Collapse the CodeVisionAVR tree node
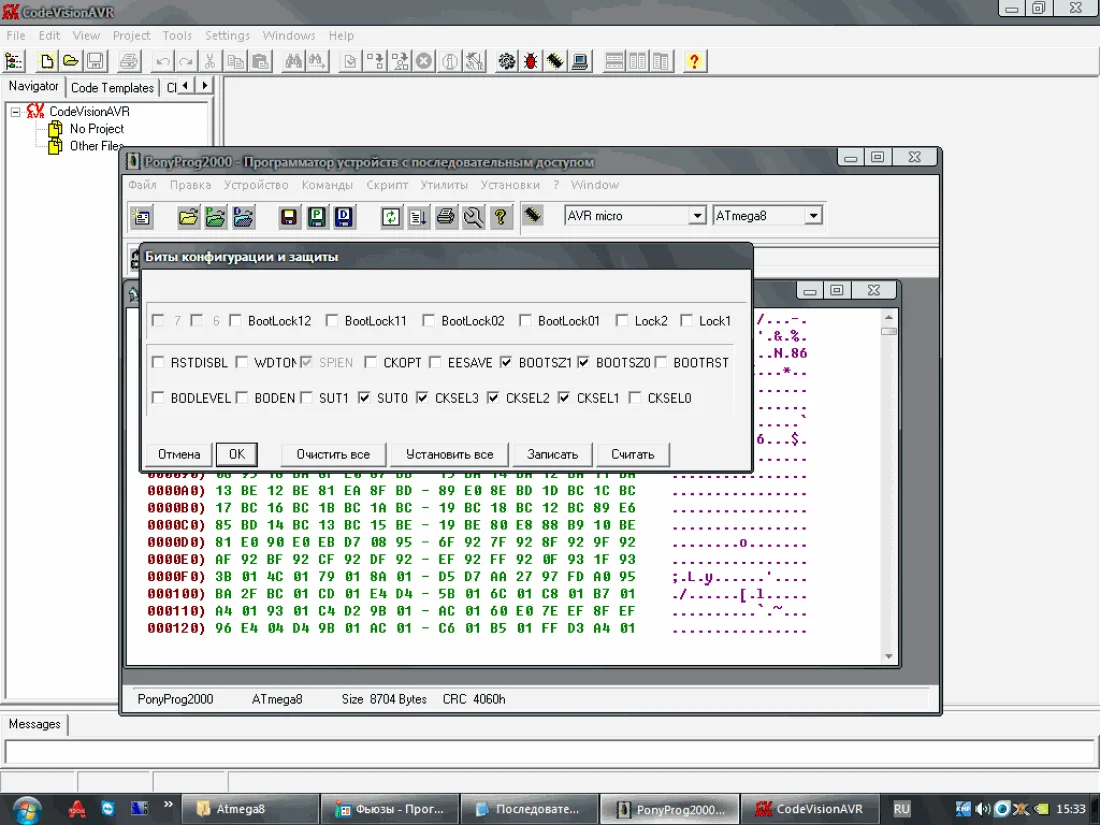The width and height of the screenshot is (1100, 825). [x=15, y=112]
